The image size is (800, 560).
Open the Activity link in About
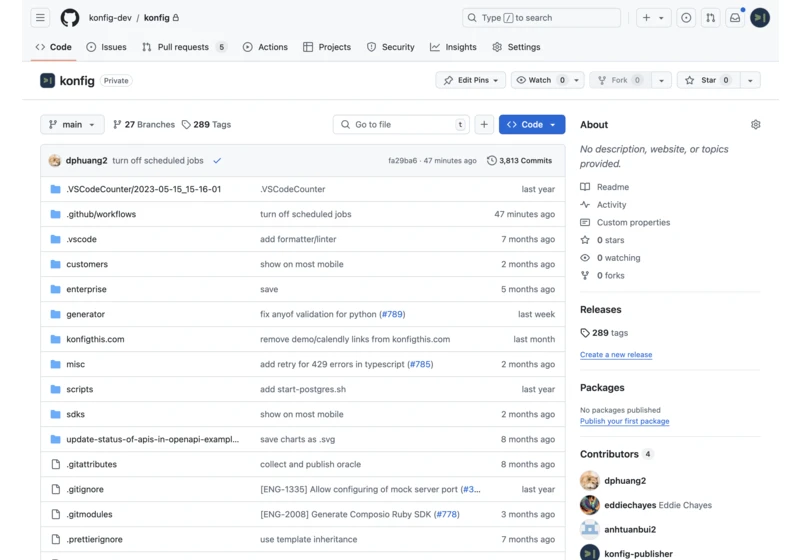pyautogui.click(x=603, y=205)
